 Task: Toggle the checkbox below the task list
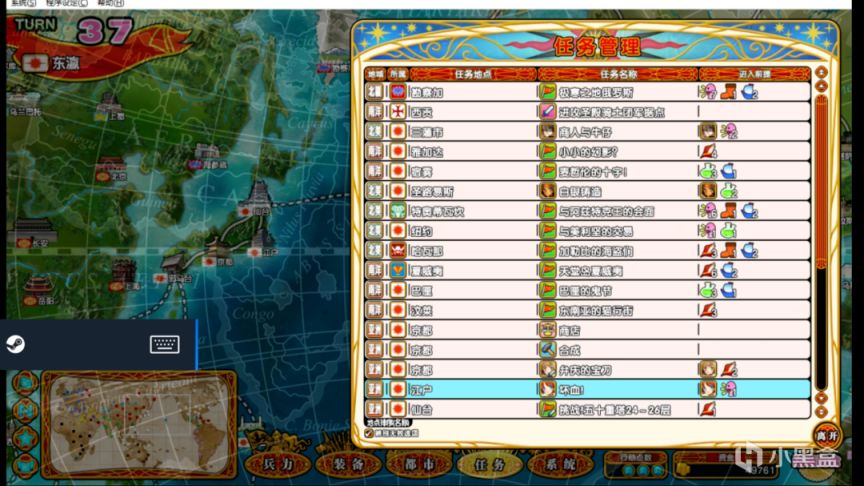(x=369, y=434)
